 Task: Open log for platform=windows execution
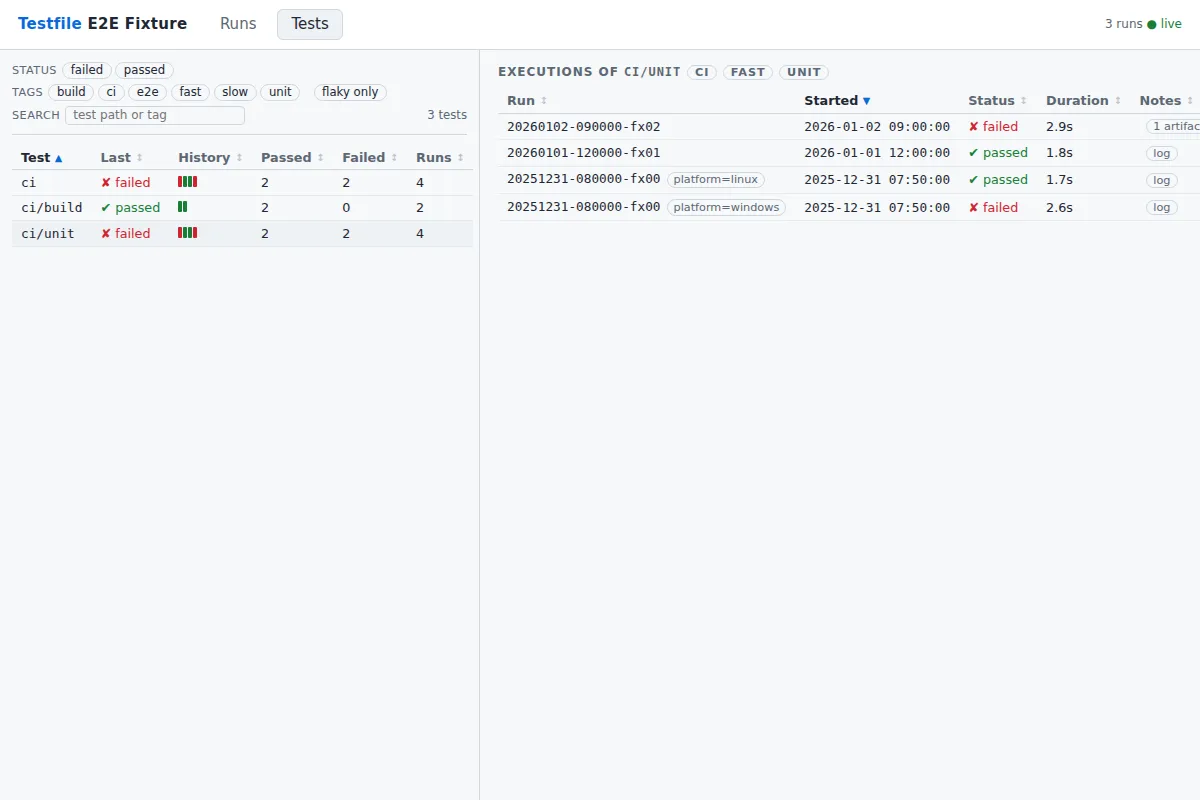(x=1161, y=207)
